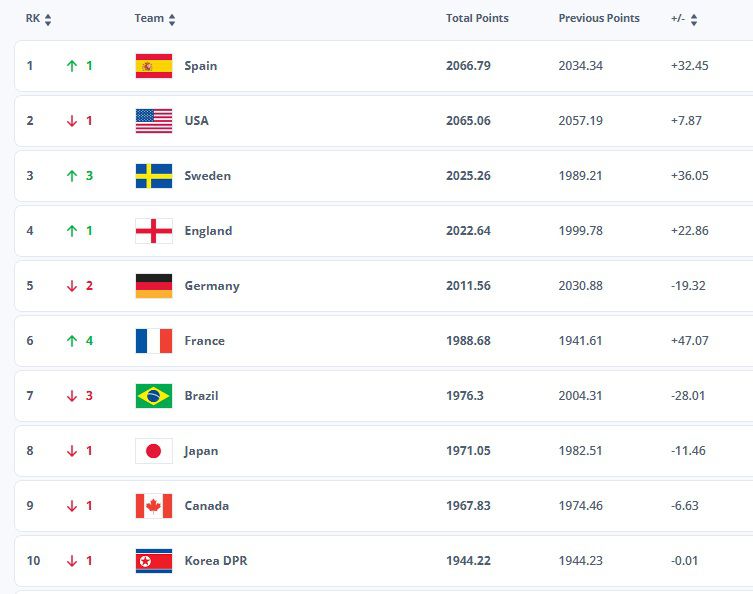Select Brazil's red down rank arrow

[x=71, y=396]
